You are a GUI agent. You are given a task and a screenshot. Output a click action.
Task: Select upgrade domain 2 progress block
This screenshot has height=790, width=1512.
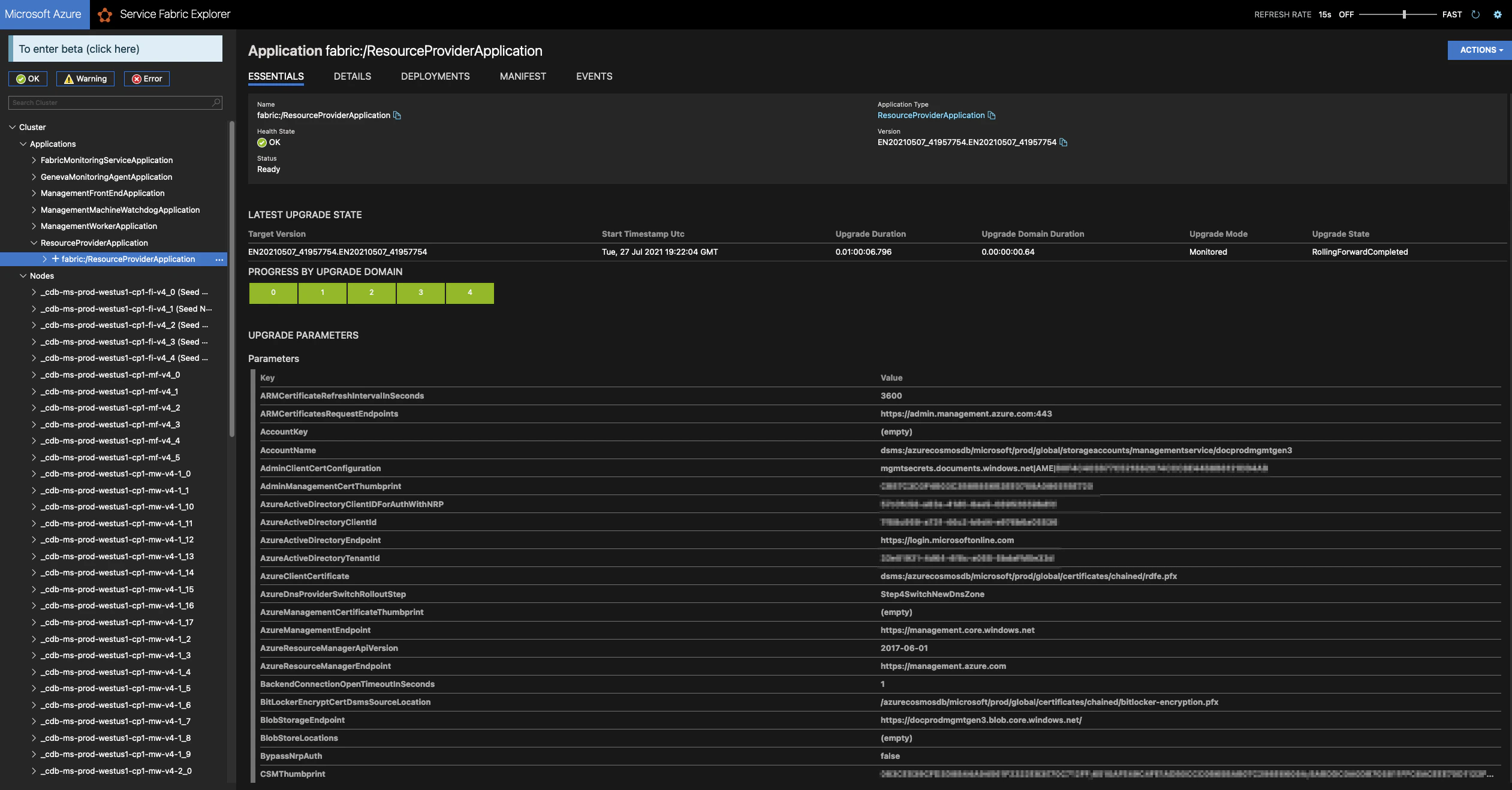click(x=372, y=293)
